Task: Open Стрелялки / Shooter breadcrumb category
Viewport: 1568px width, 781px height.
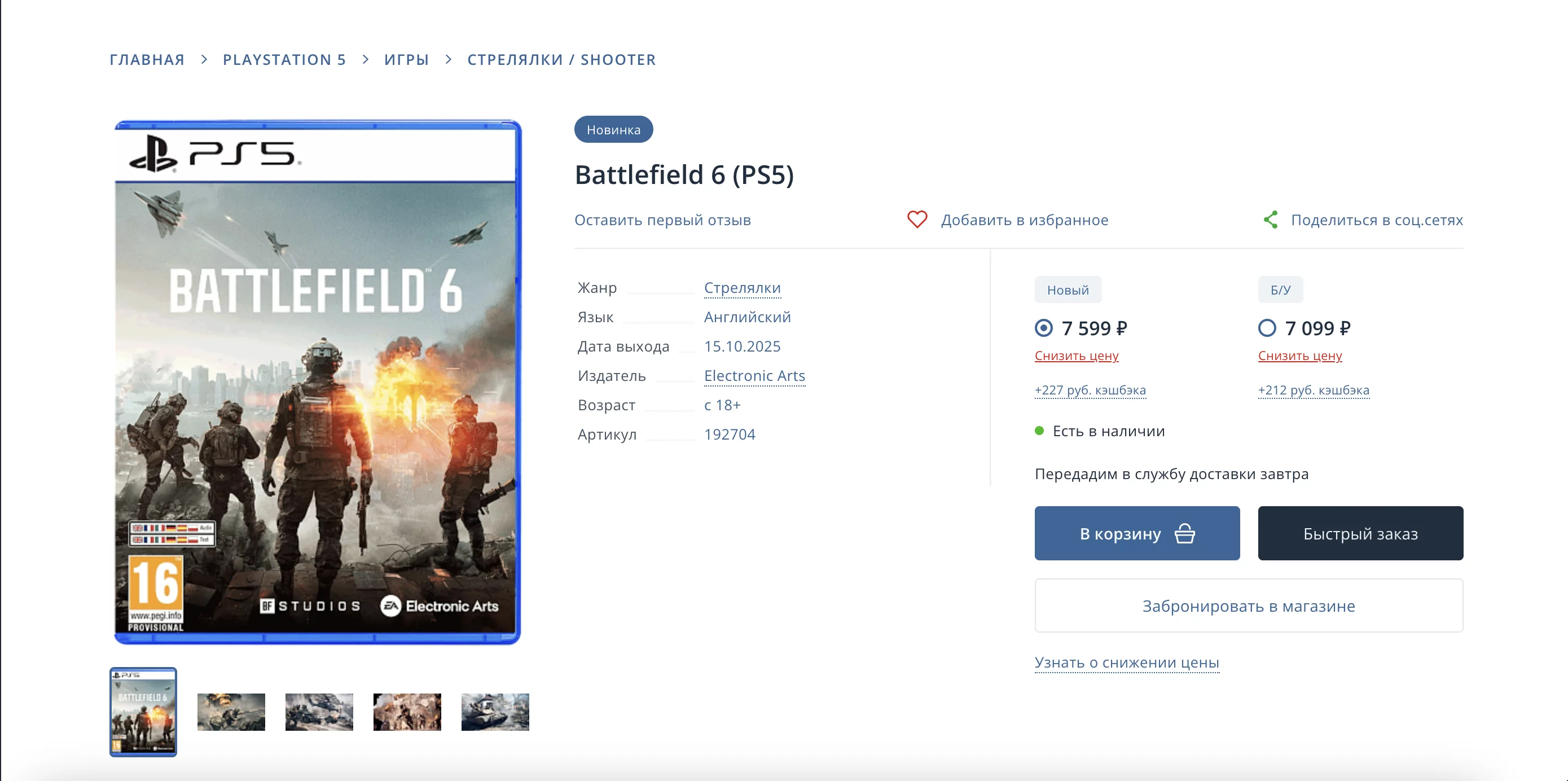Action: tap(561, 60)
